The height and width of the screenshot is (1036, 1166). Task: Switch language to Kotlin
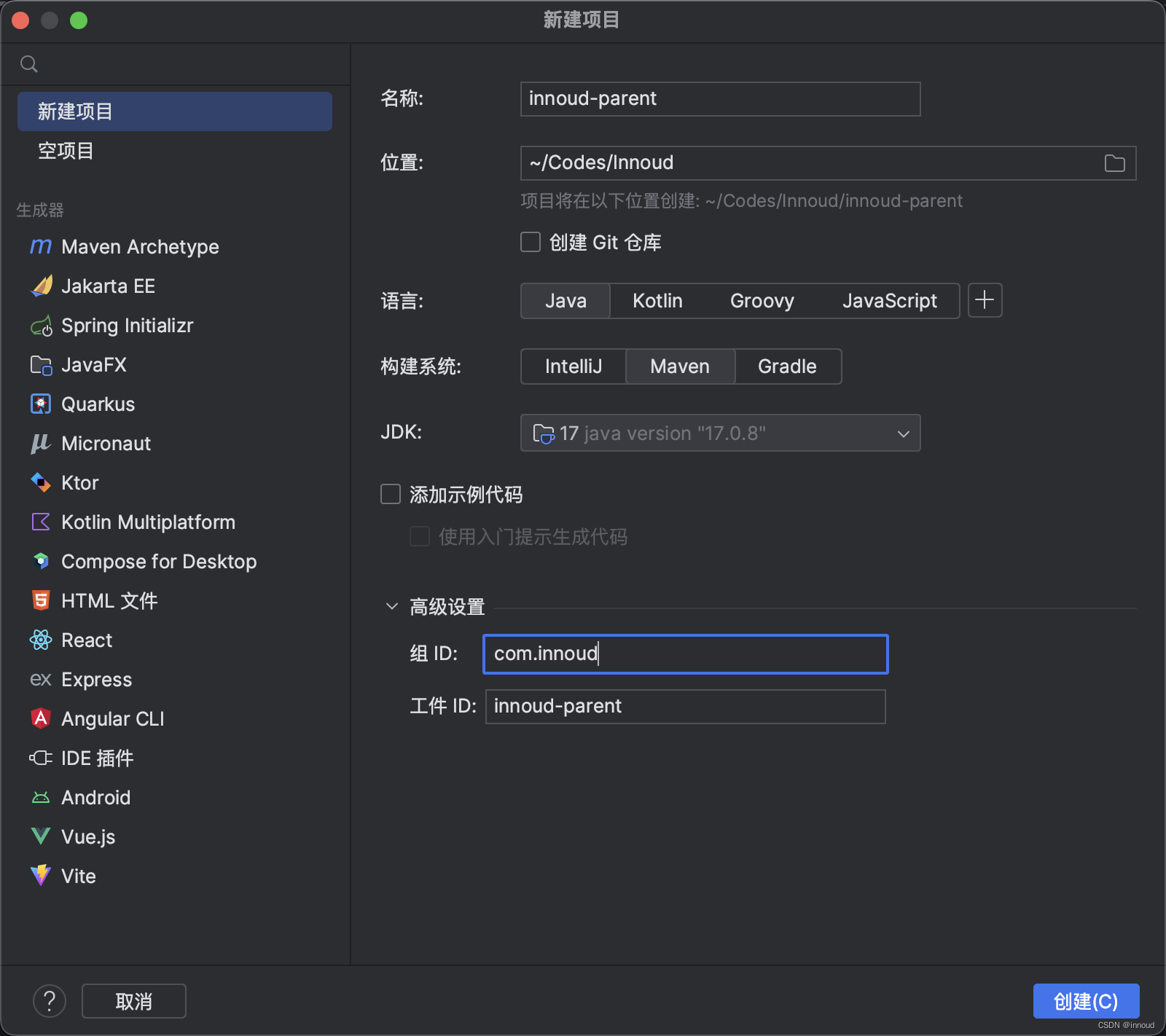[657, 300]
